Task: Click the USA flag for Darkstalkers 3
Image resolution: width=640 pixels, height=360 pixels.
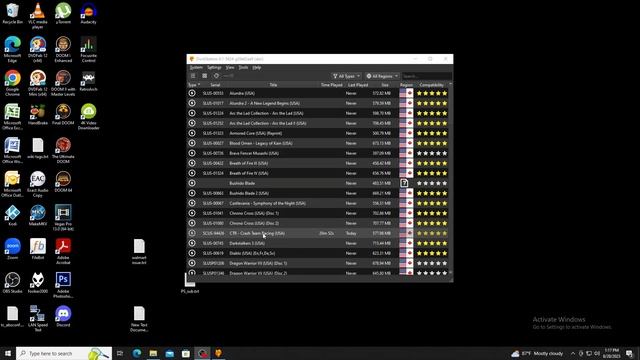Action: (x=406, y=243)
